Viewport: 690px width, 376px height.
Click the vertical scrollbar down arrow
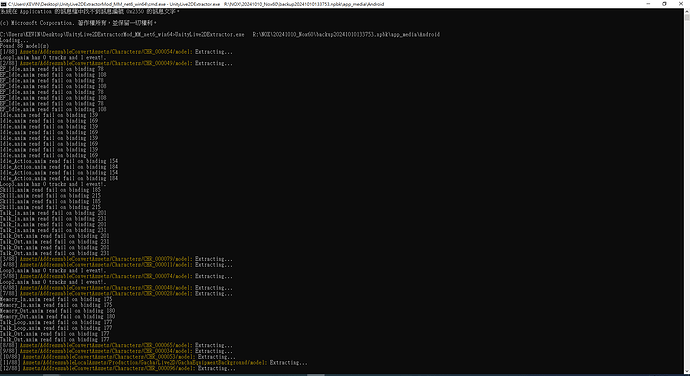(x=687, y=372)
